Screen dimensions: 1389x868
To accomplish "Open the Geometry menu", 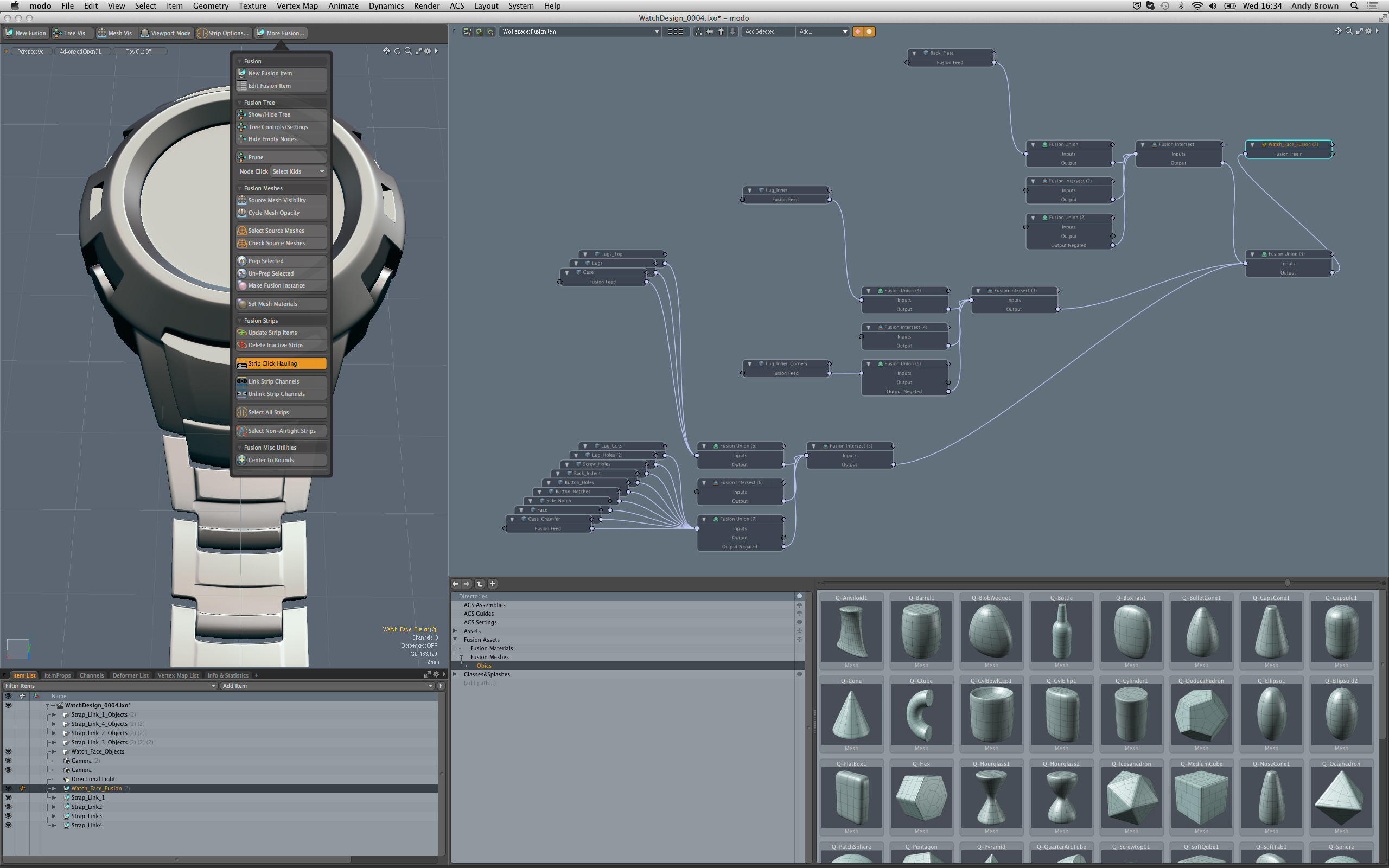I will (x=211, y=6).
